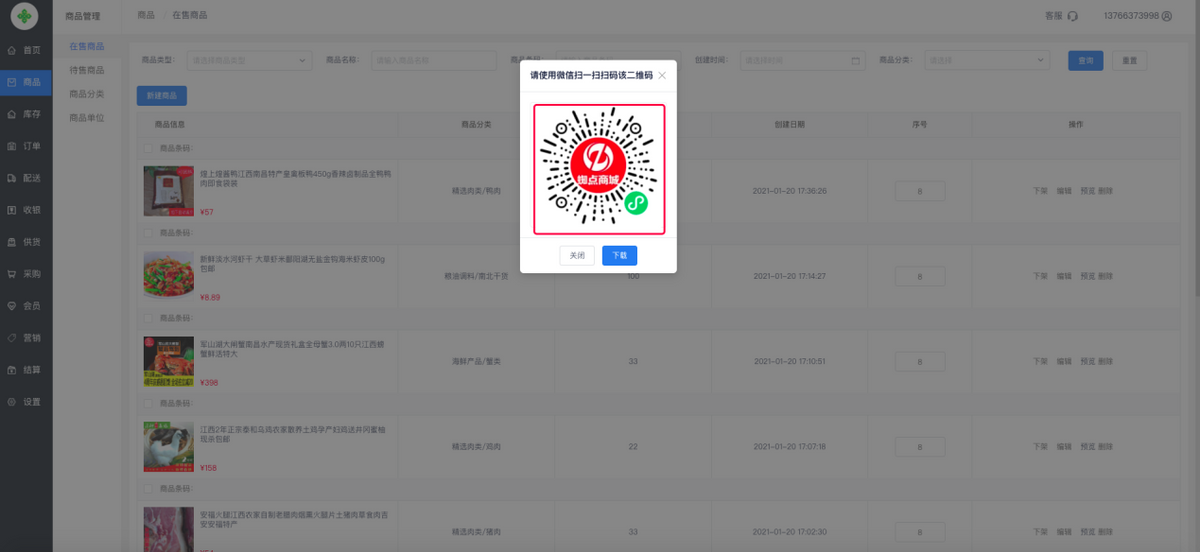Click the 在售商品 breadcrumb
Viewport: 1200px width, 552px height.
coord(190,16)
